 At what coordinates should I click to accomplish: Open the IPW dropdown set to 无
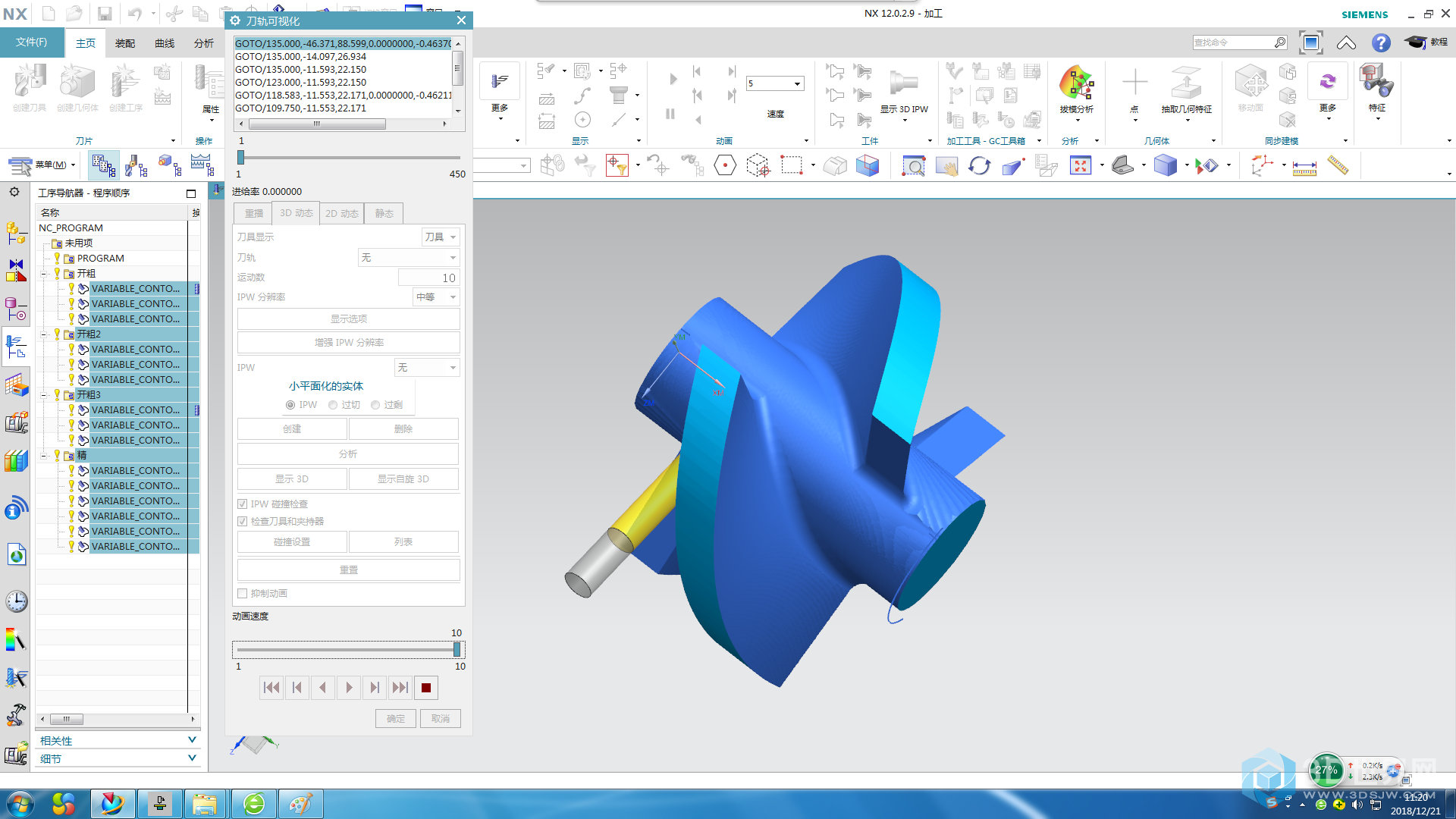click(x=427, y=367)
